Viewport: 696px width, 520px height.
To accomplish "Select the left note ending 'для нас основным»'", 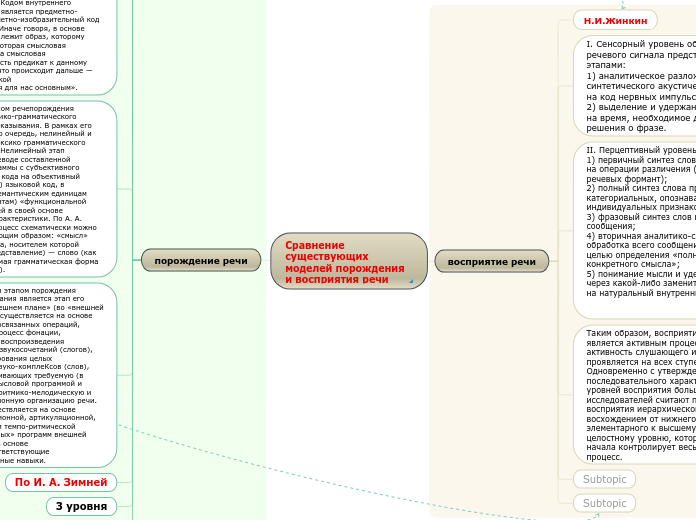I will (58, 46).
